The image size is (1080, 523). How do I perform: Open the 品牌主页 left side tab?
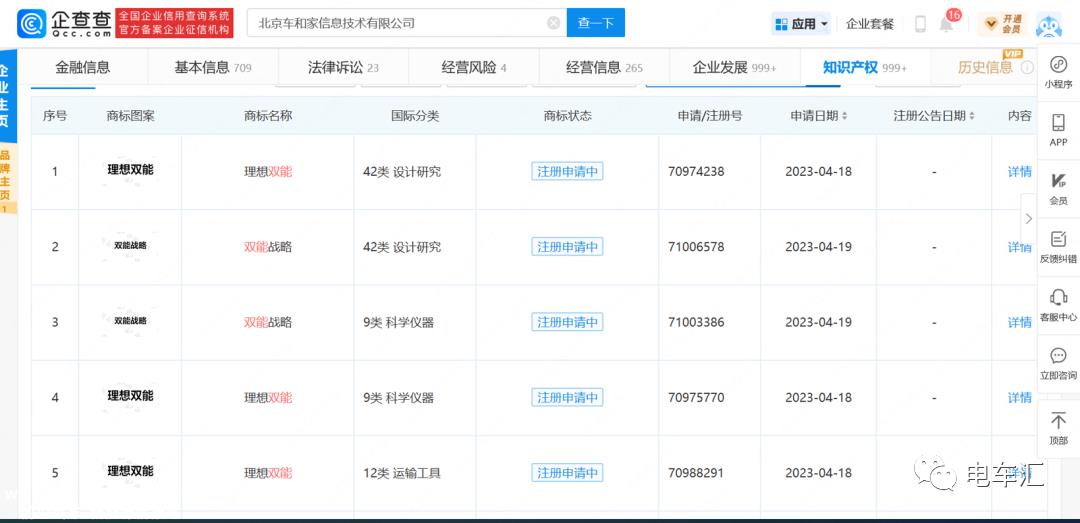[7, 178]
